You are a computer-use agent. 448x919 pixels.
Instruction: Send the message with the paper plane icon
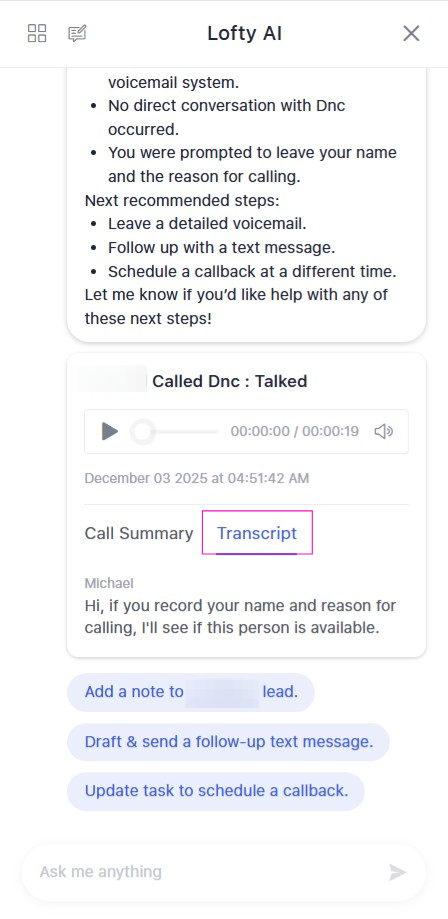398,872
